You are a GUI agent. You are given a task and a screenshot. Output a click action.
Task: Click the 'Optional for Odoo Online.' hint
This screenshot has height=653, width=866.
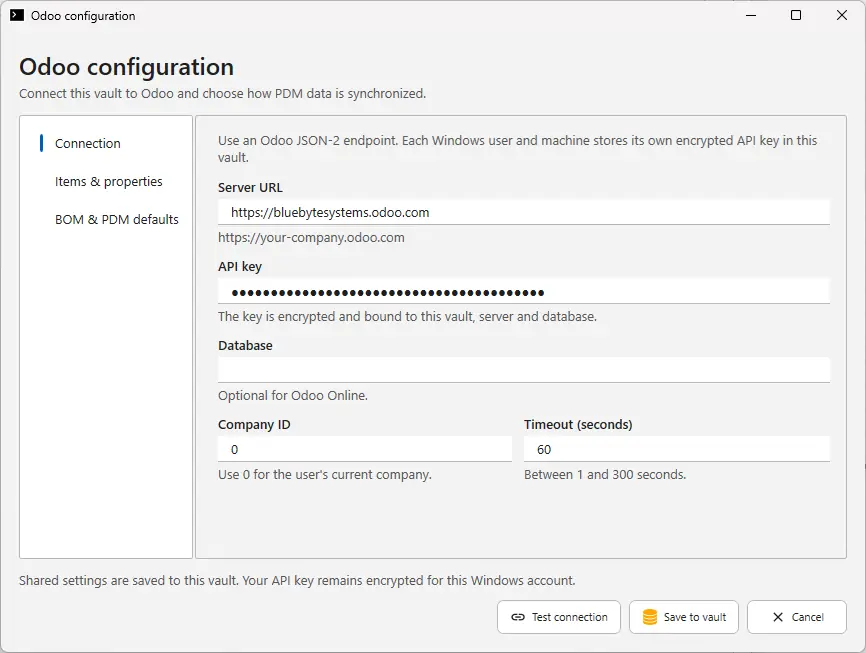(x=293, y=396)
